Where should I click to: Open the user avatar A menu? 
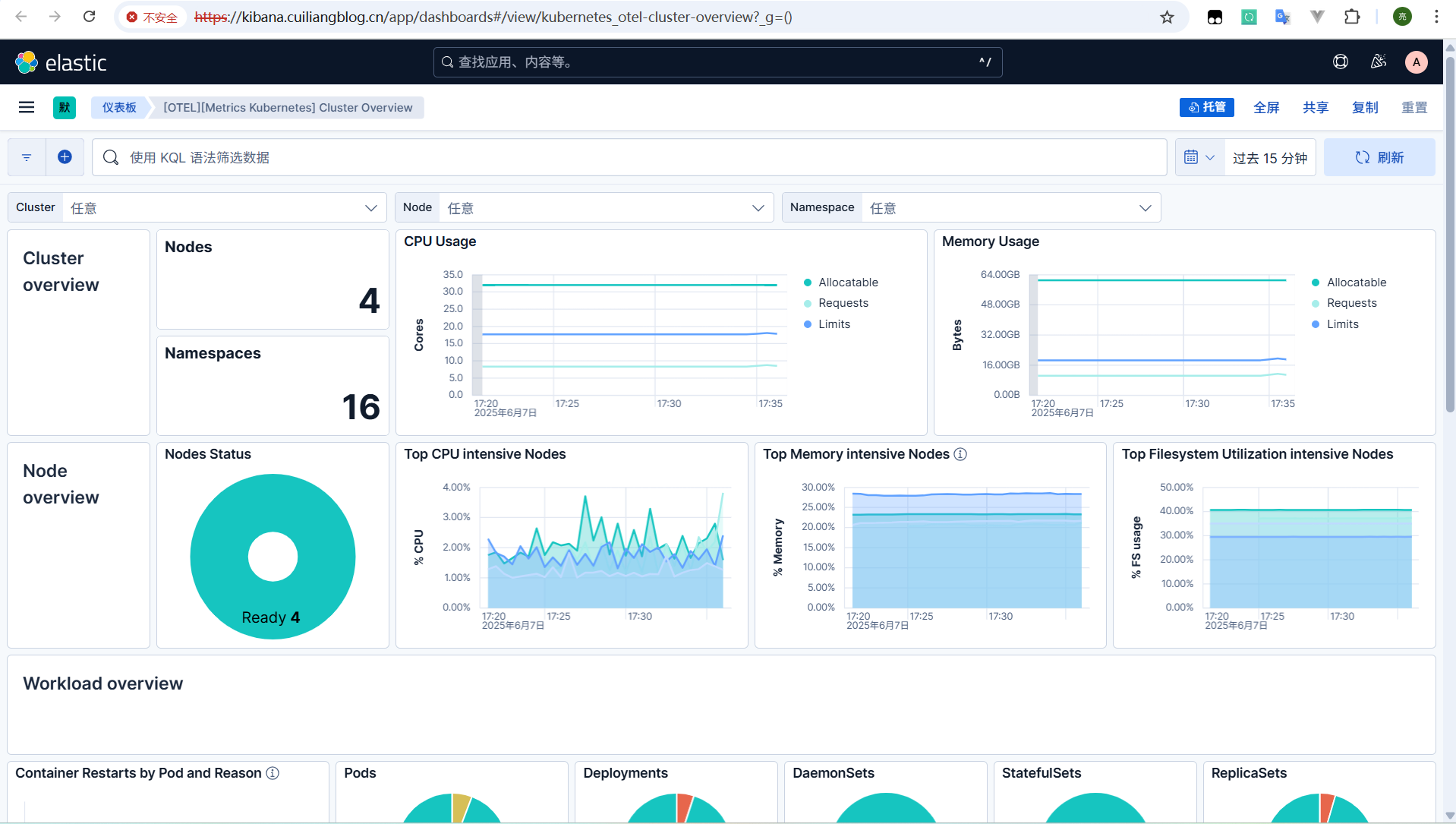[x=1417, y=62]
